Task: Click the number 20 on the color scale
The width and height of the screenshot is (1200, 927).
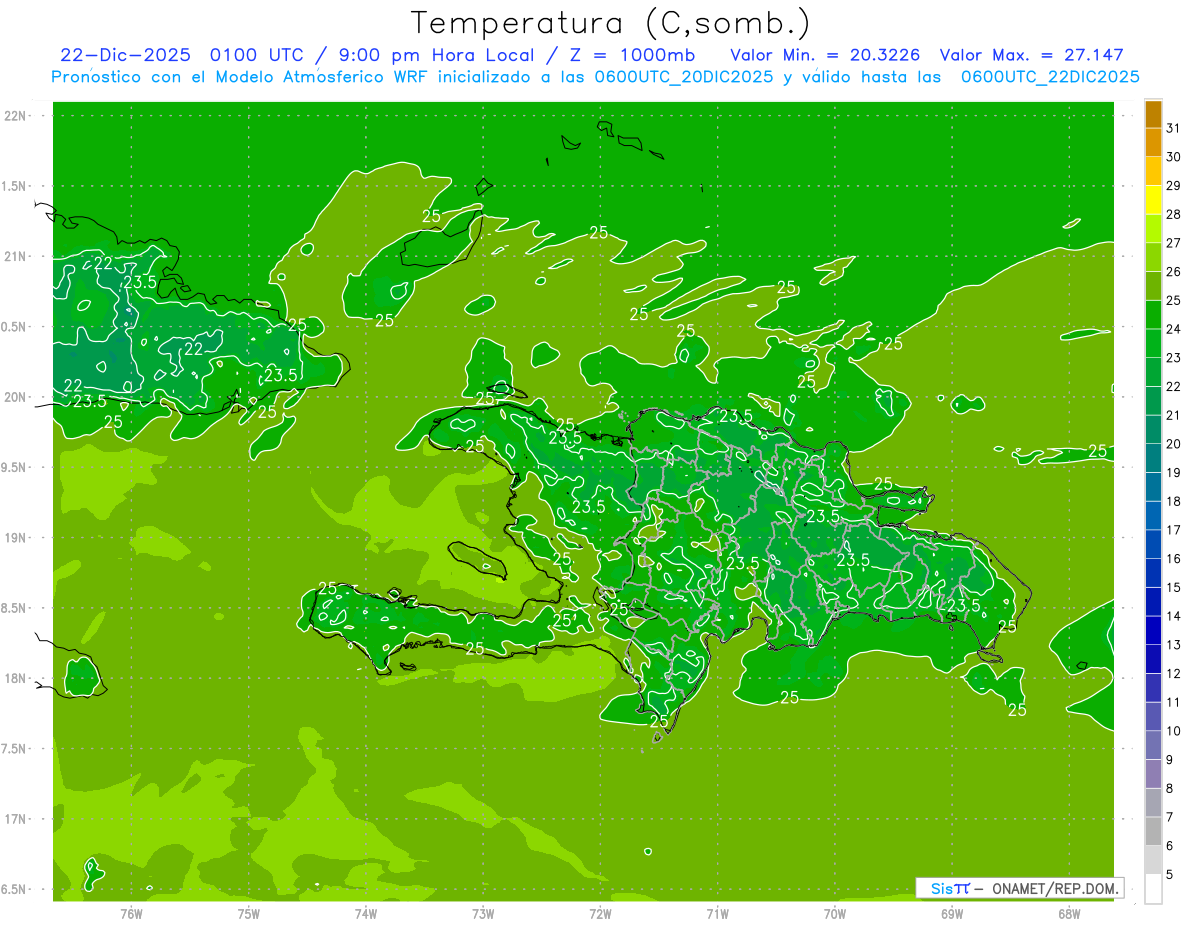Action: (1173, 443)
